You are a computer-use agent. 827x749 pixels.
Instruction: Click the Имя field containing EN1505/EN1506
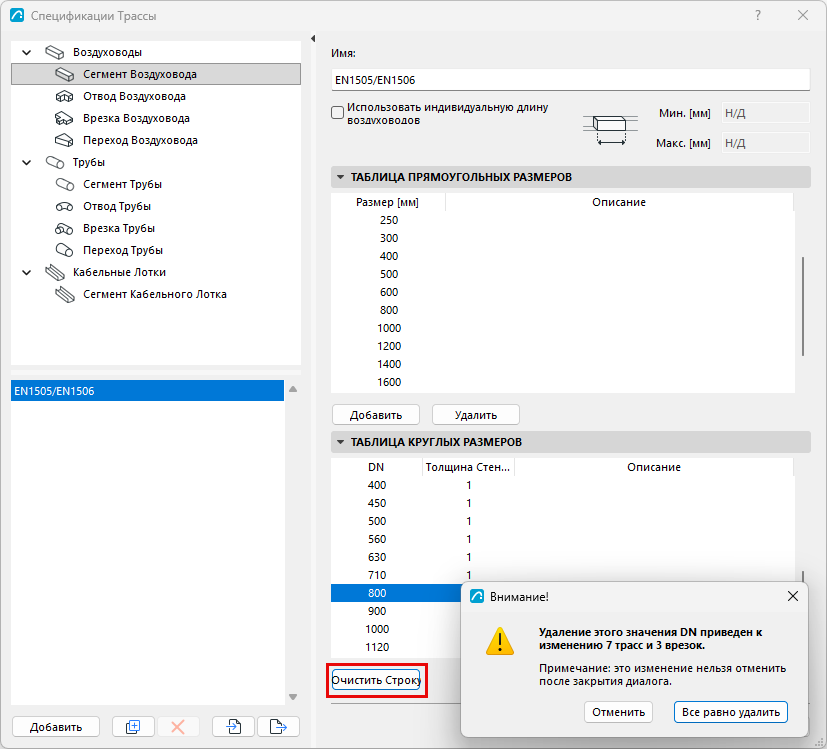pyautogui.click(x=571, y=80)
